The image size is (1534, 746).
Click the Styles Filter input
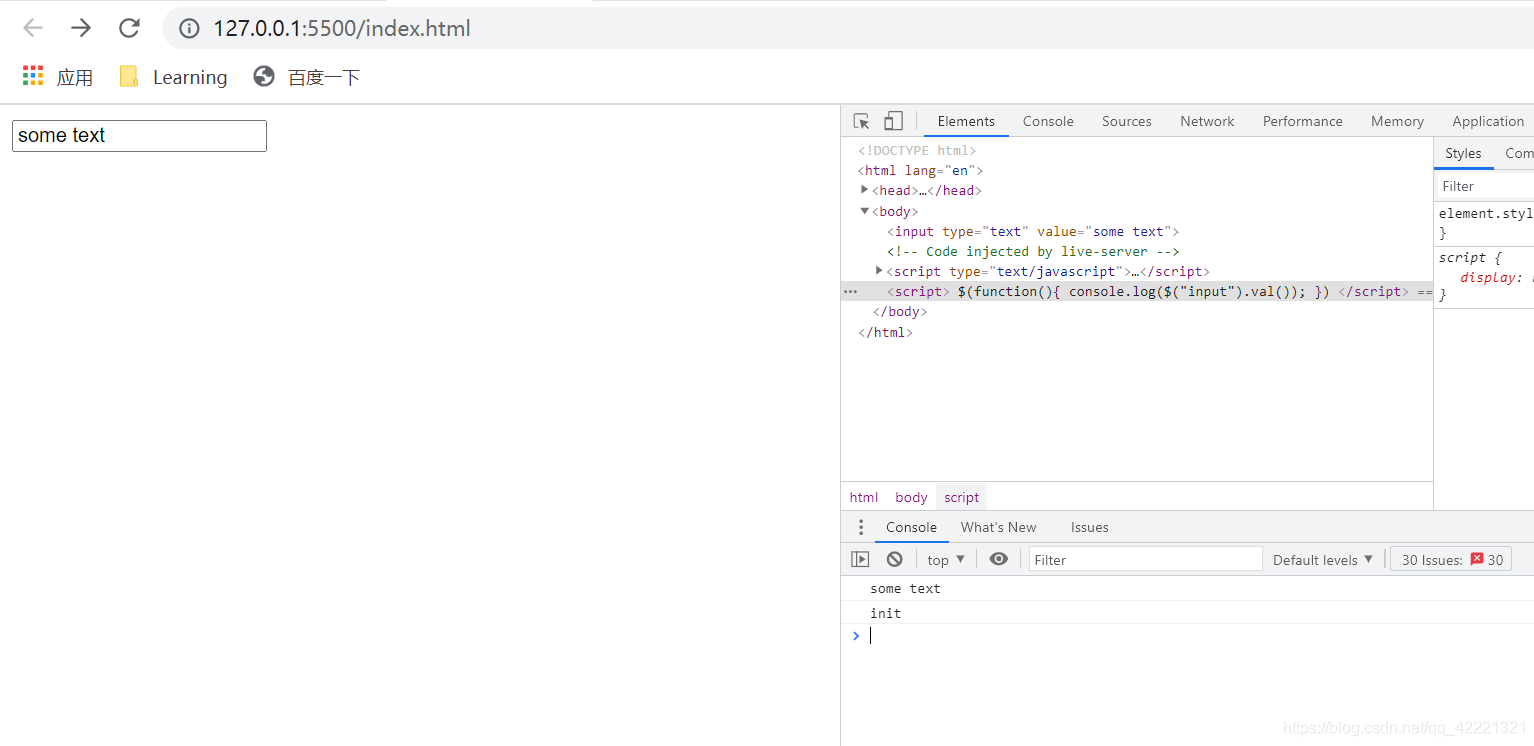click(x=1486, y=186)
